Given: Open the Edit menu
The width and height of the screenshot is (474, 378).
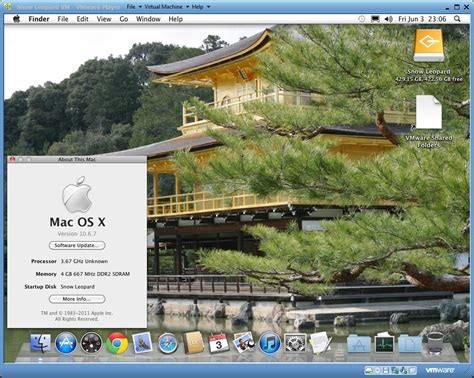Looking at the screenshot, I should [x=82, y=19].
